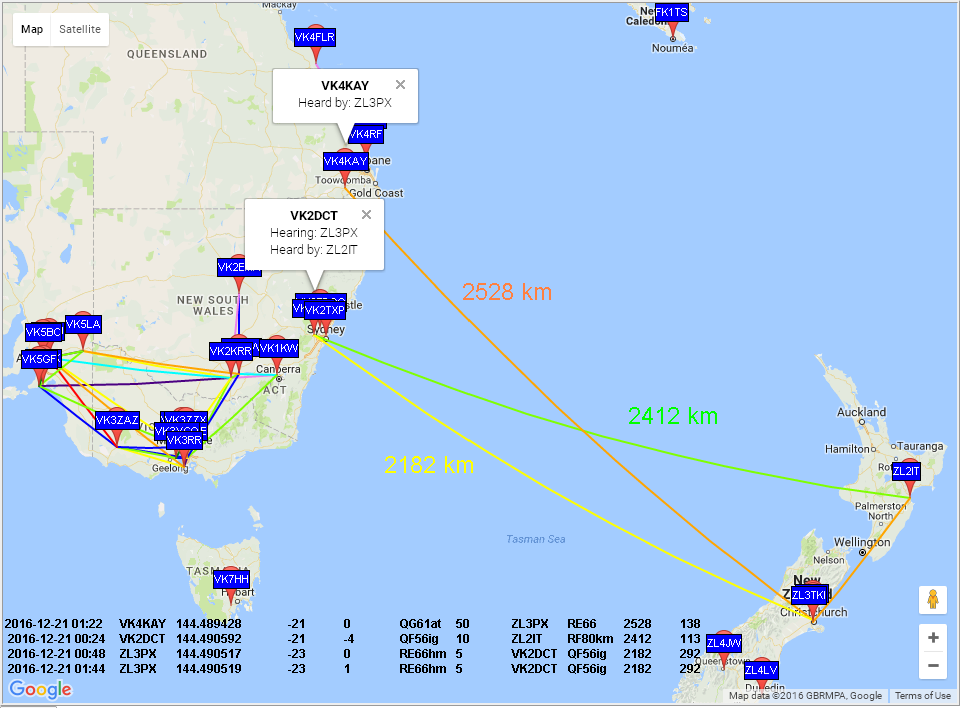The width and height of the screenshot is (961, 708).
Task: Click the Street View pegman icon
Action: point(933,600)
